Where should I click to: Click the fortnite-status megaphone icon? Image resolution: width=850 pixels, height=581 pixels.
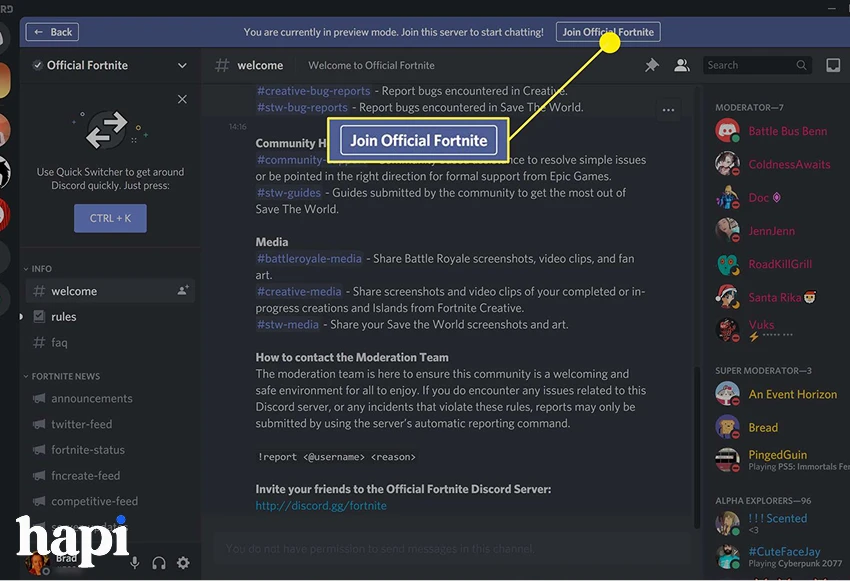[x=39, y=450]
